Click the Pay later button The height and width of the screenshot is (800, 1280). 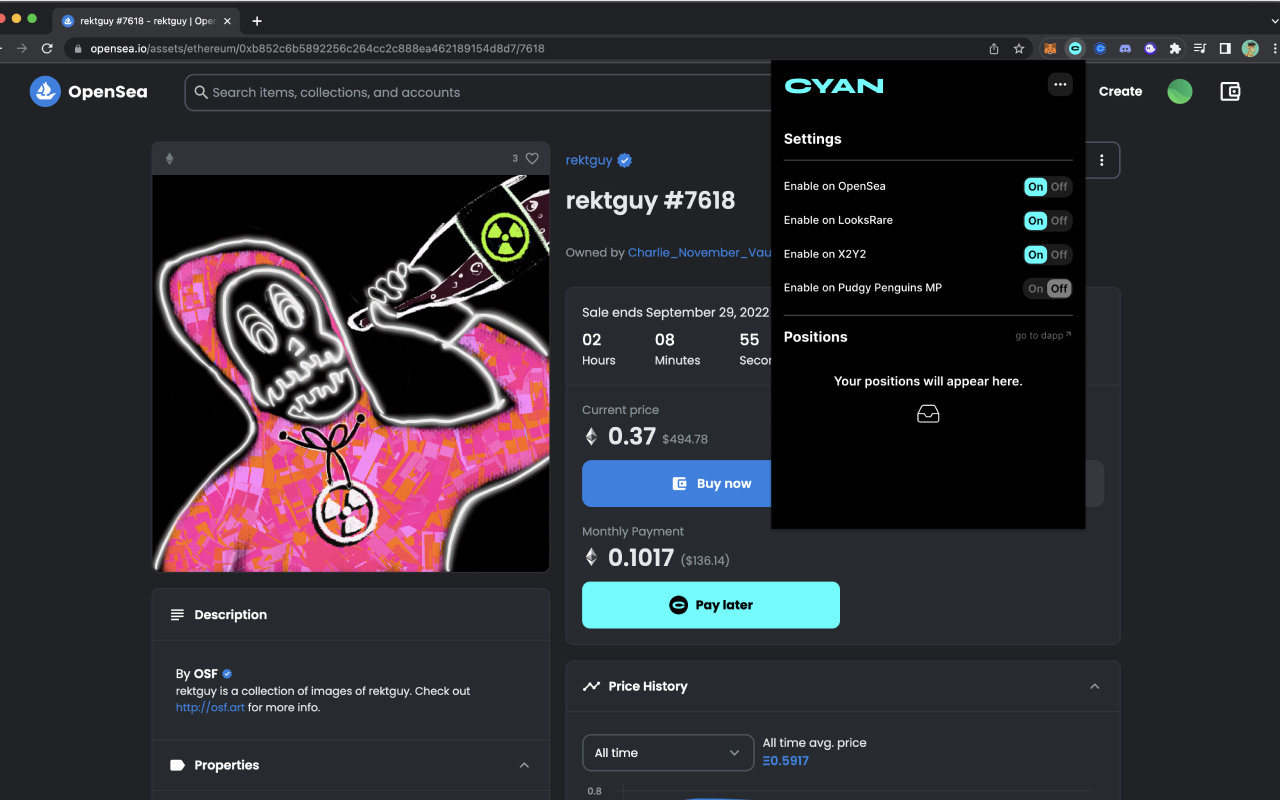coord(711,605)
